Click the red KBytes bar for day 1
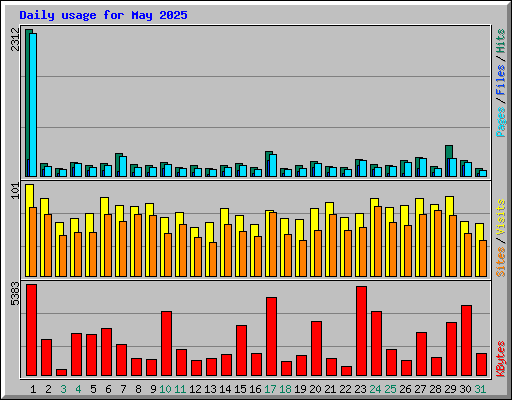Image resolution: width=512 pixels, height=400 pixels. [x=31, y=330]
